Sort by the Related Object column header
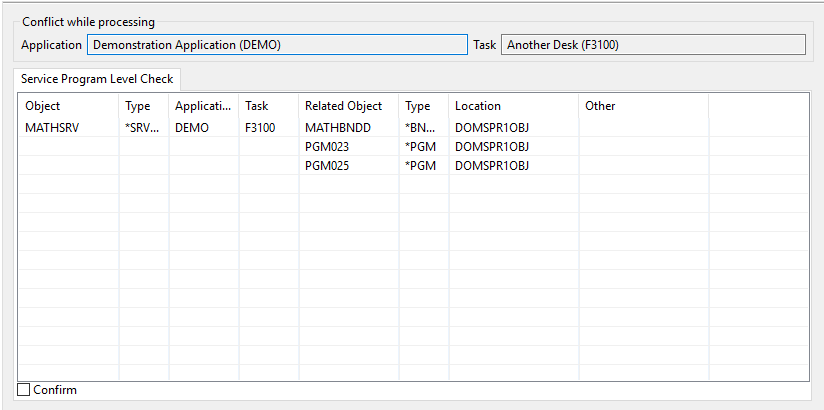824x410 pixels. (348, 106)
